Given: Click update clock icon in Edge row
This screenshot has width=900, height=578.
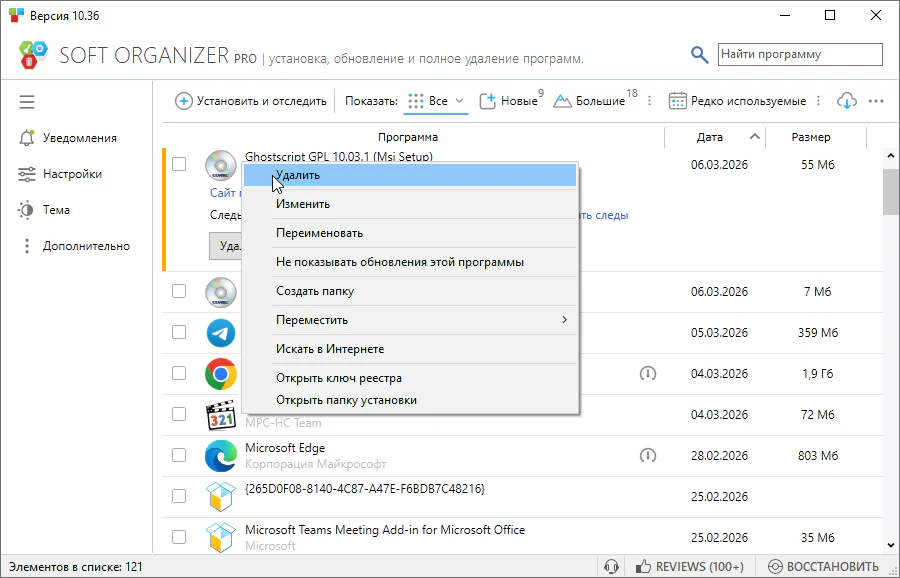Looking at the screenshot, I should pyautogui.click(x=648, y=456).
